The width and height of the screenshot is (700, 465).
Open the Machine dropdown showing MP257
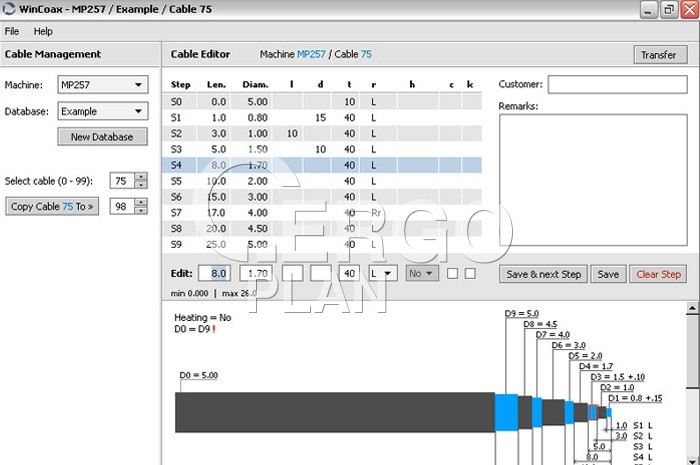[103, 85]
